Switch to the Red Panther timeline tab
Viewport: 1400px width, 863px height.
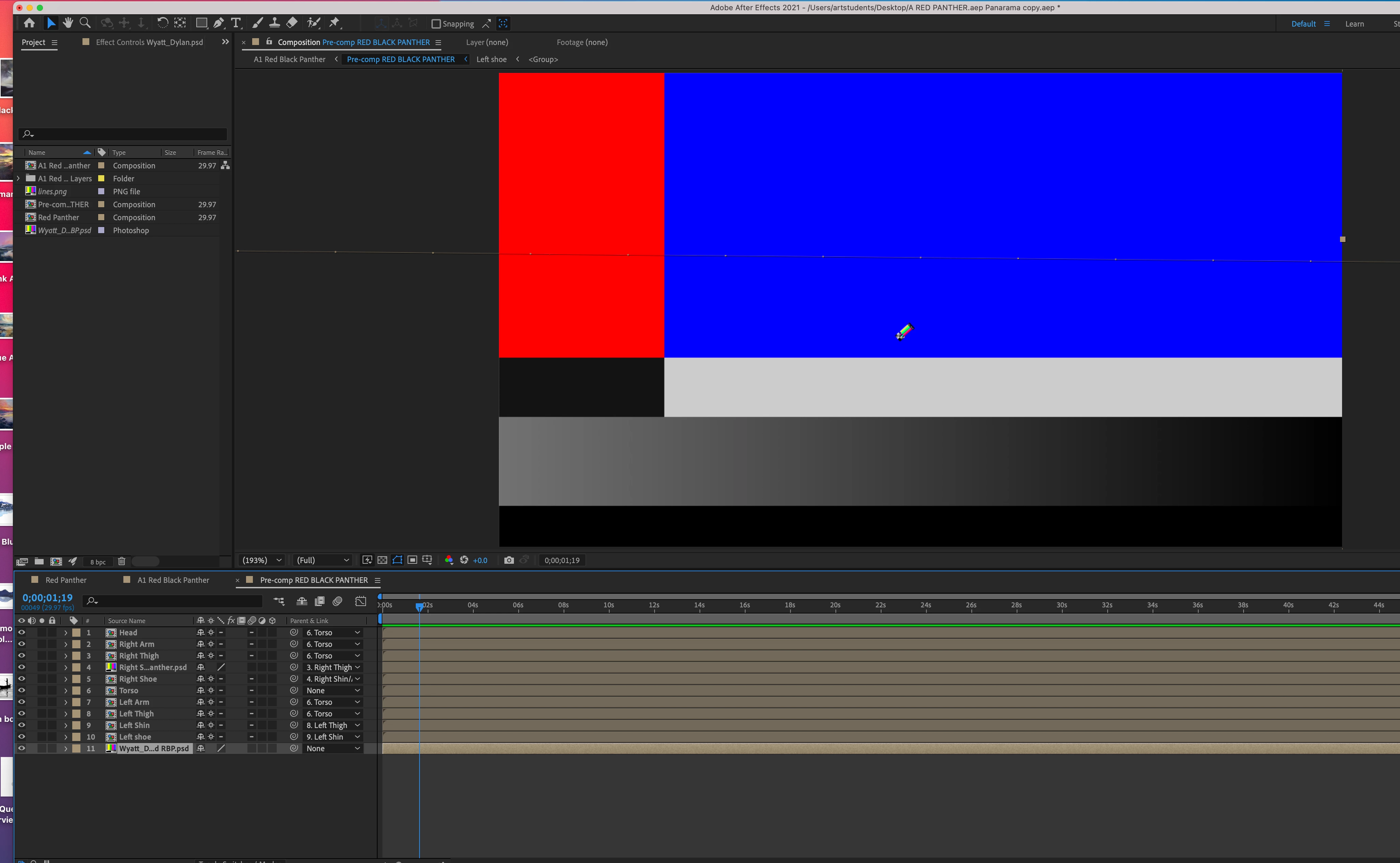pos(66,580)
